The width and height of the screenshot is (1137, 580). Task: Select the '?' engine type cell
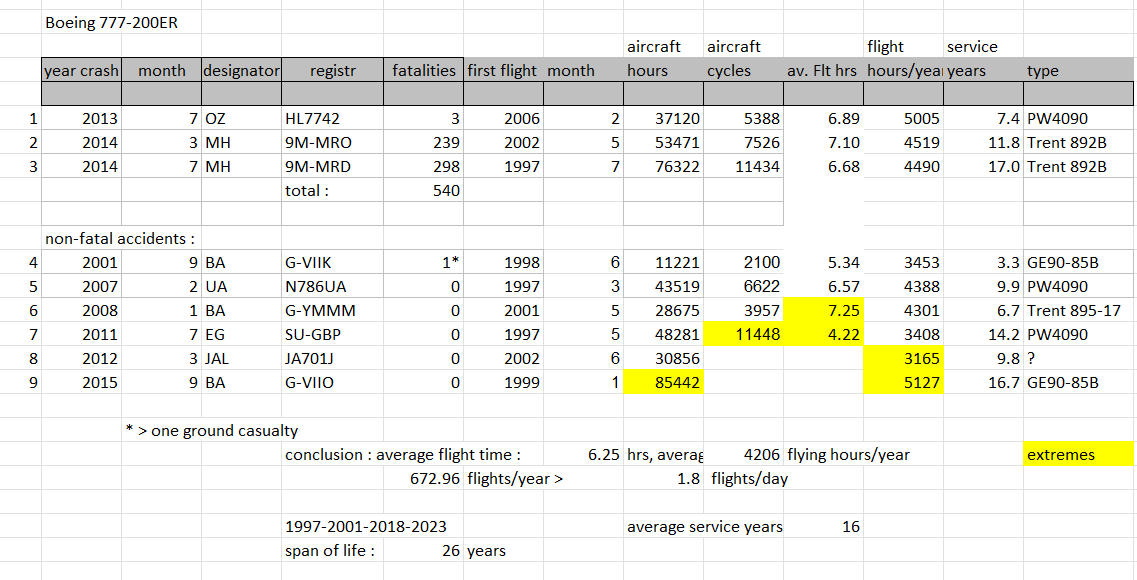click(1080, 357)
